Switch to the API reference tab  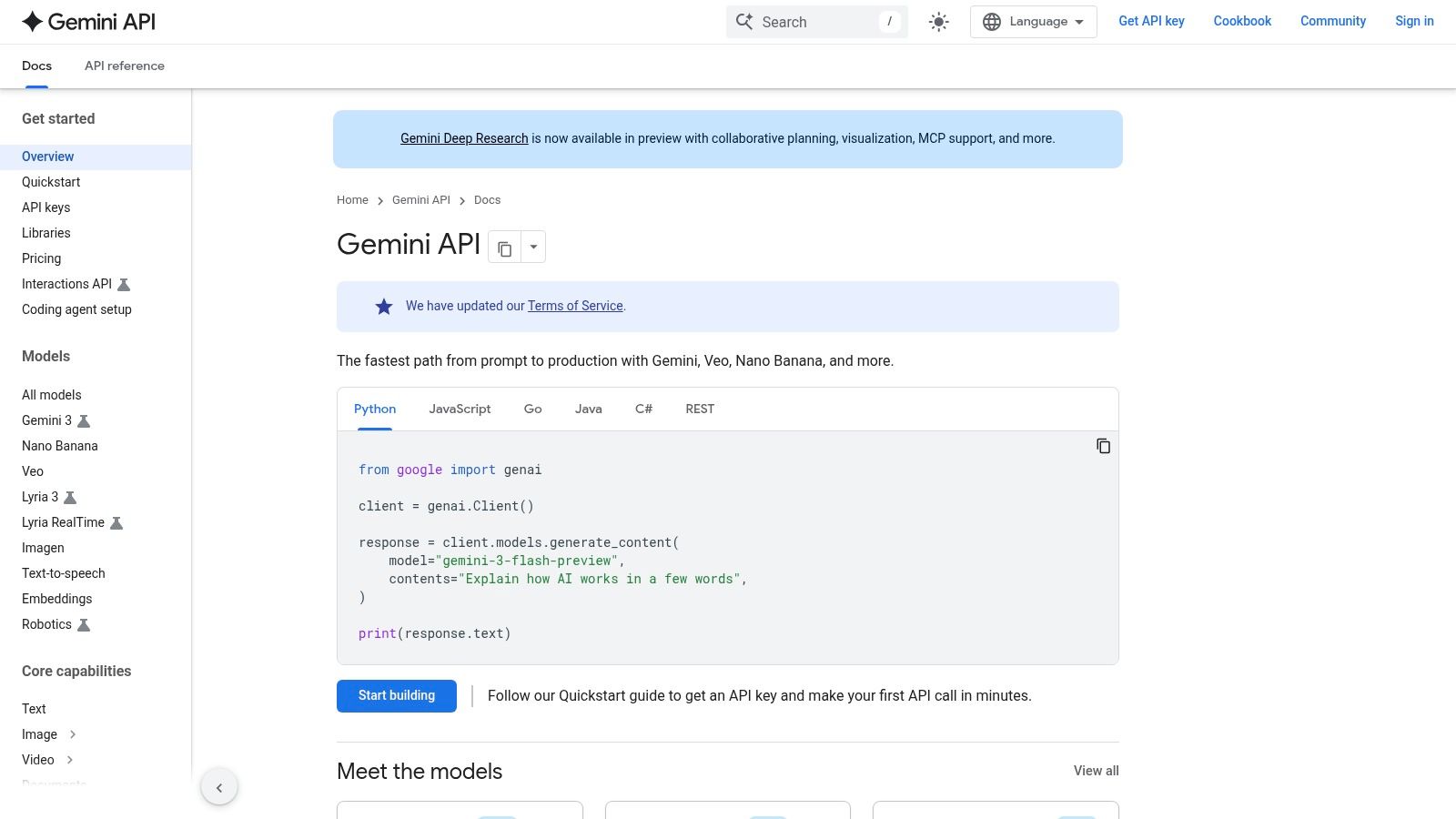click(x=125, y=66)
